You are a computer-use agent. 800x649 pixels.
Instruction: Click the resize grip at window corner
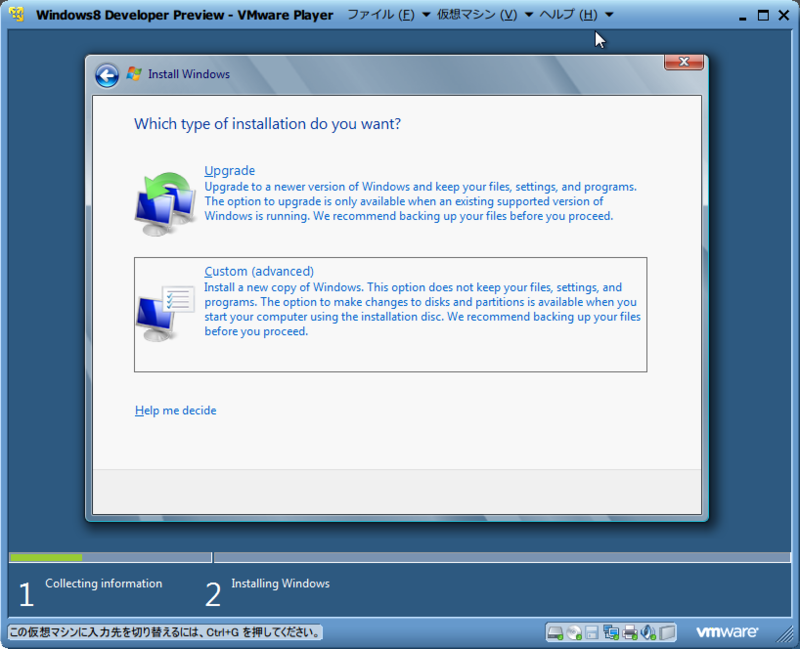785,634
